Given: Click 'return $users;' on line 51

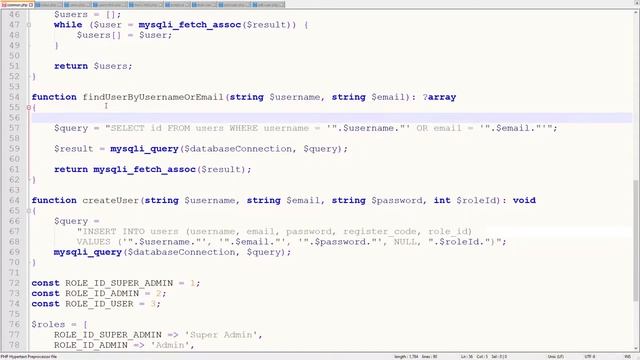Looking at the screenshot, I should point(93,66).
